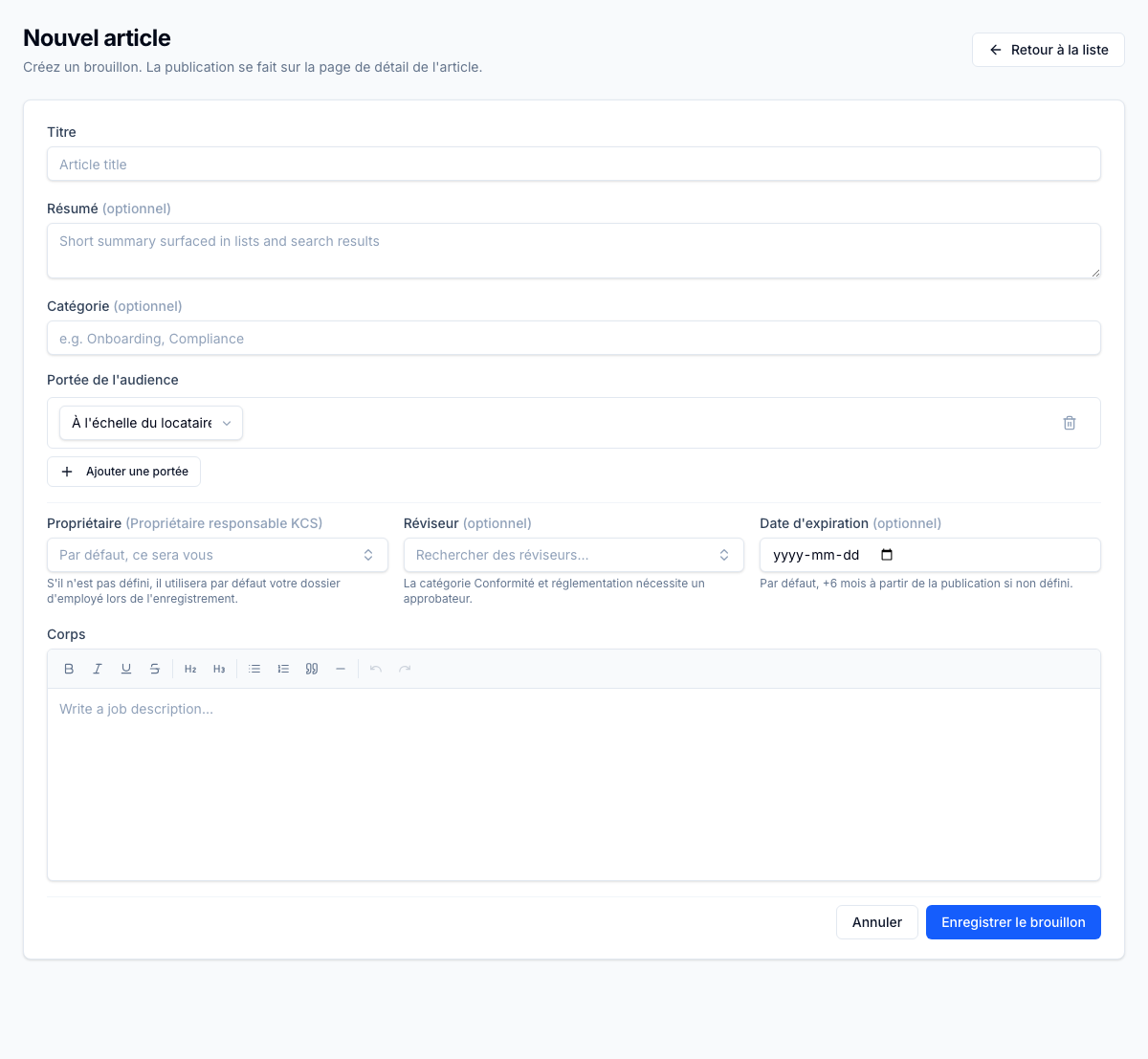Focus the Catégorie input field
The image size is (1148, 1059).
[574, 338]
